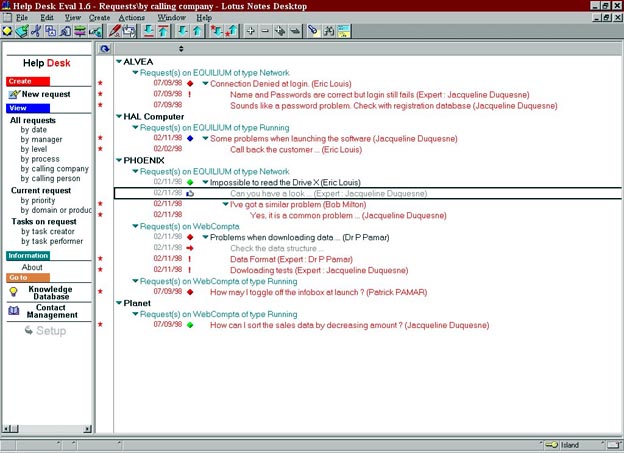624x453 pixels.
Task: Collapse the HAL Computer category
Action: (x=119, y=117)
